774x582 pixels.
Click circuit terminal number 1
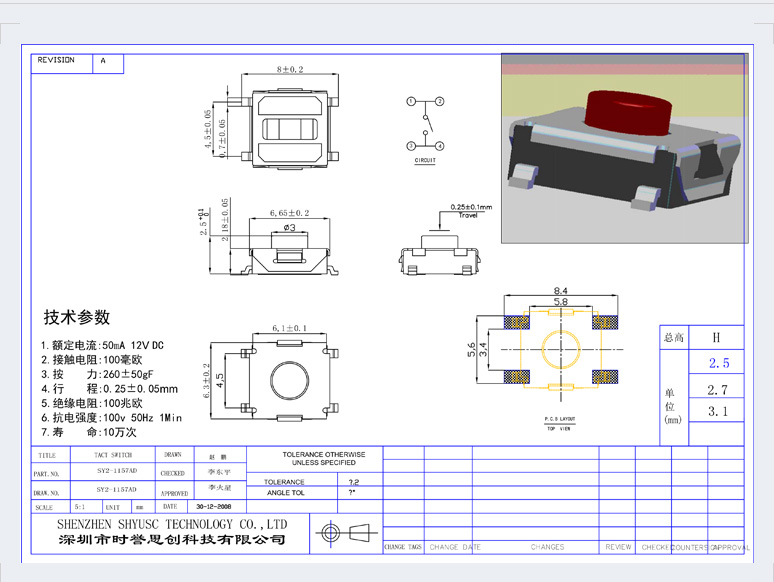tap(411, 101)
